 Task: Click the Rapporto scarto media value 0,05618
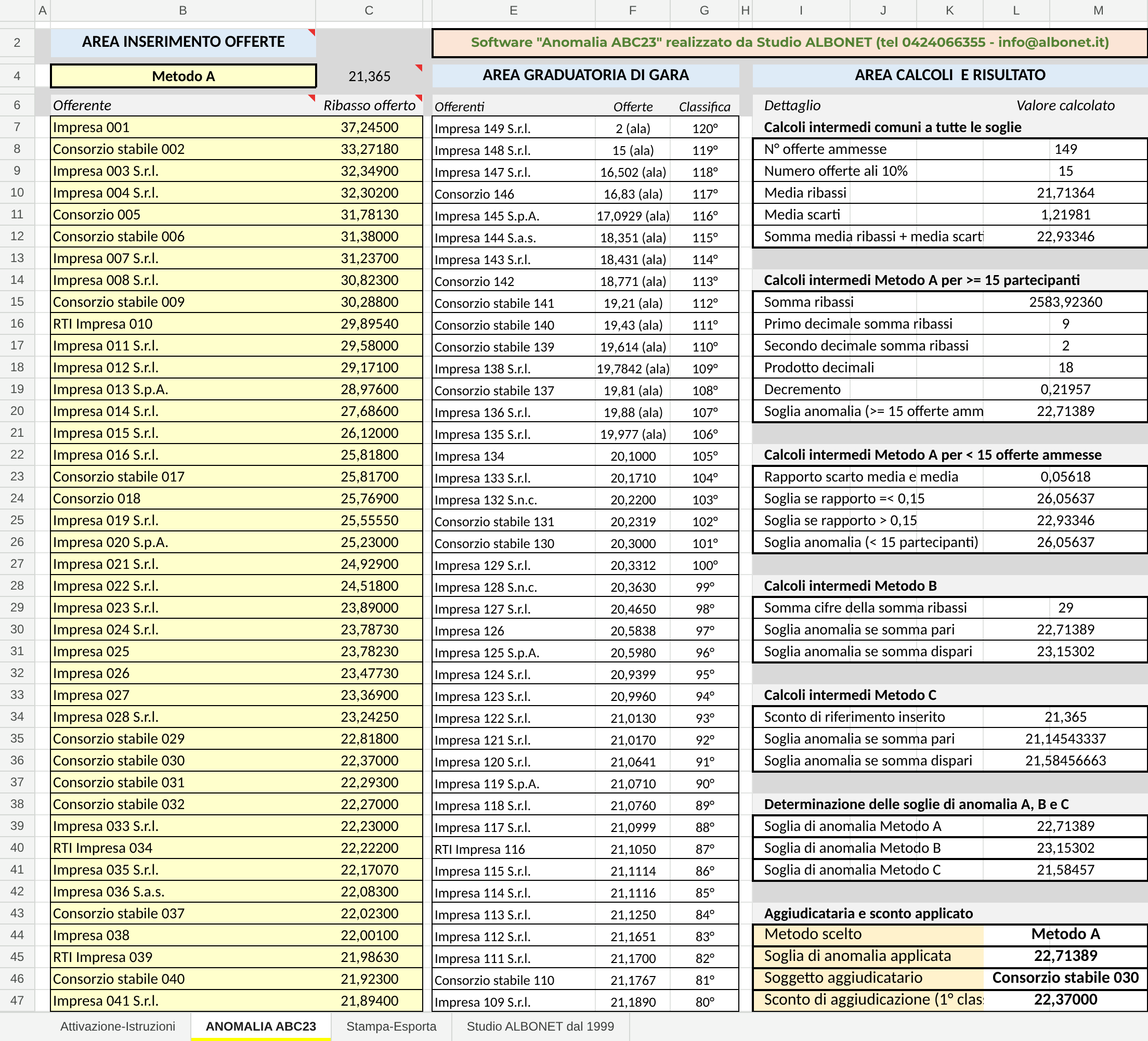tap(1065, 477)
